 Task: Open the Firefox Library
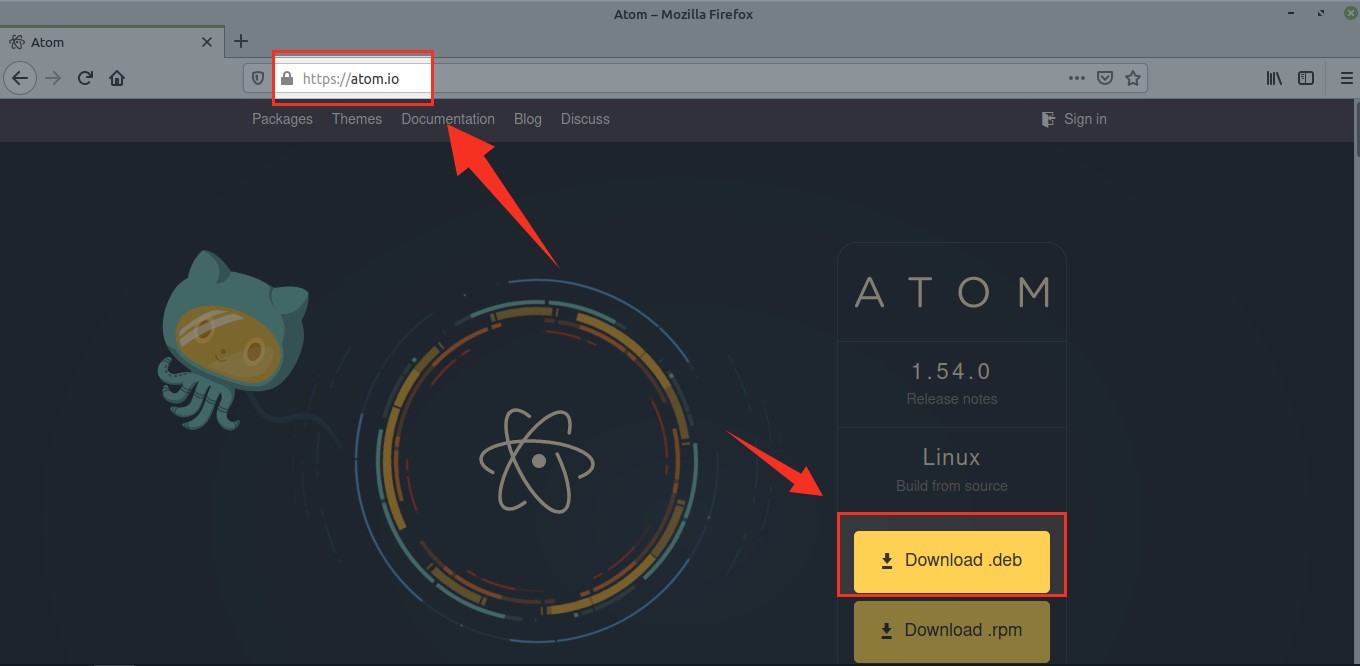pos(1274,78)
